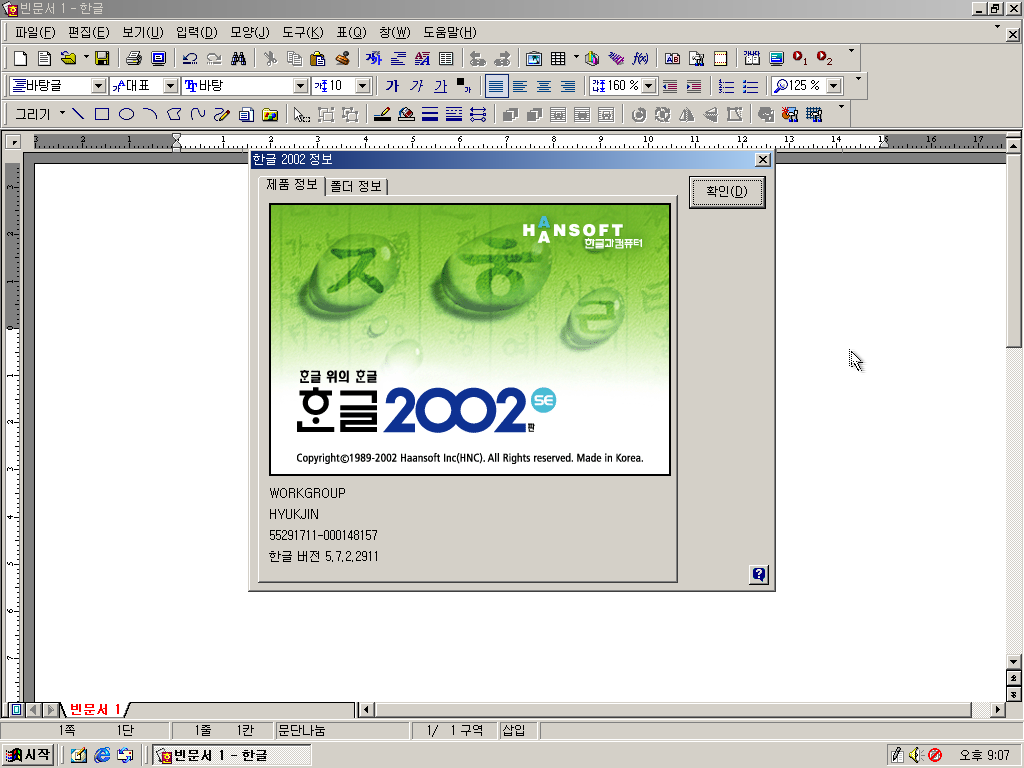Screen dimensions: 1024x768
Task: Expand the font size 10 dropdown
Action: [x=363, y=86]
